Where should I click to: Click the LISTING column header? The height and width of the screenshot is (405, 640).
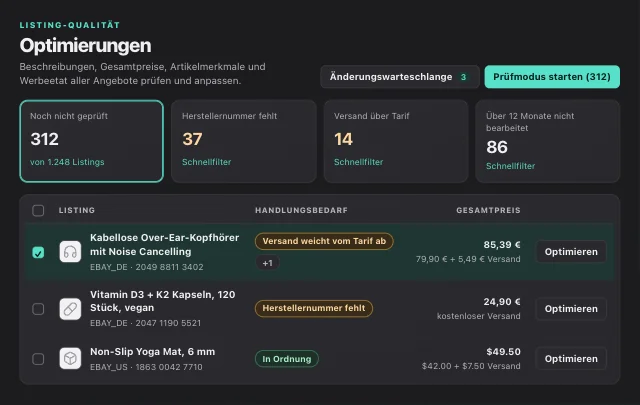[x=77, y=210]
